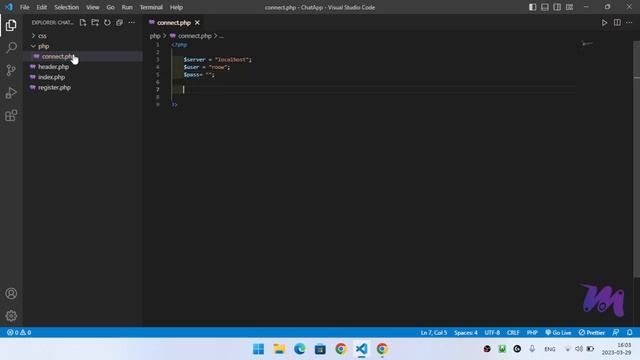
Task: Click the feedback icon in status bar
Action: click(616, 333)
